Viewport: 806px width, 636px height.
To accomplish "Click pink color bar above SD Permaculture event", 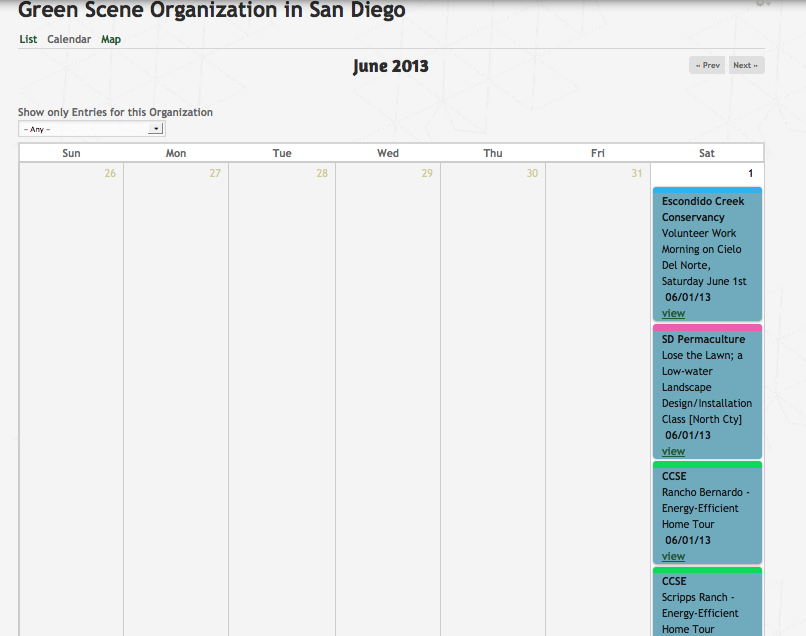I will (x=707, y=328).
